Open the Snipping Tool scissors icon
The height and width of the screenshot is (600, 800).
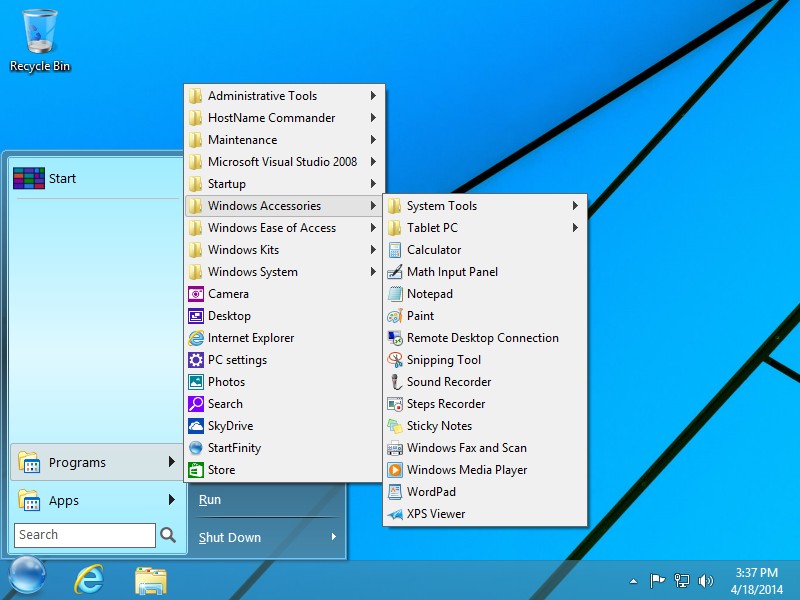394,360
